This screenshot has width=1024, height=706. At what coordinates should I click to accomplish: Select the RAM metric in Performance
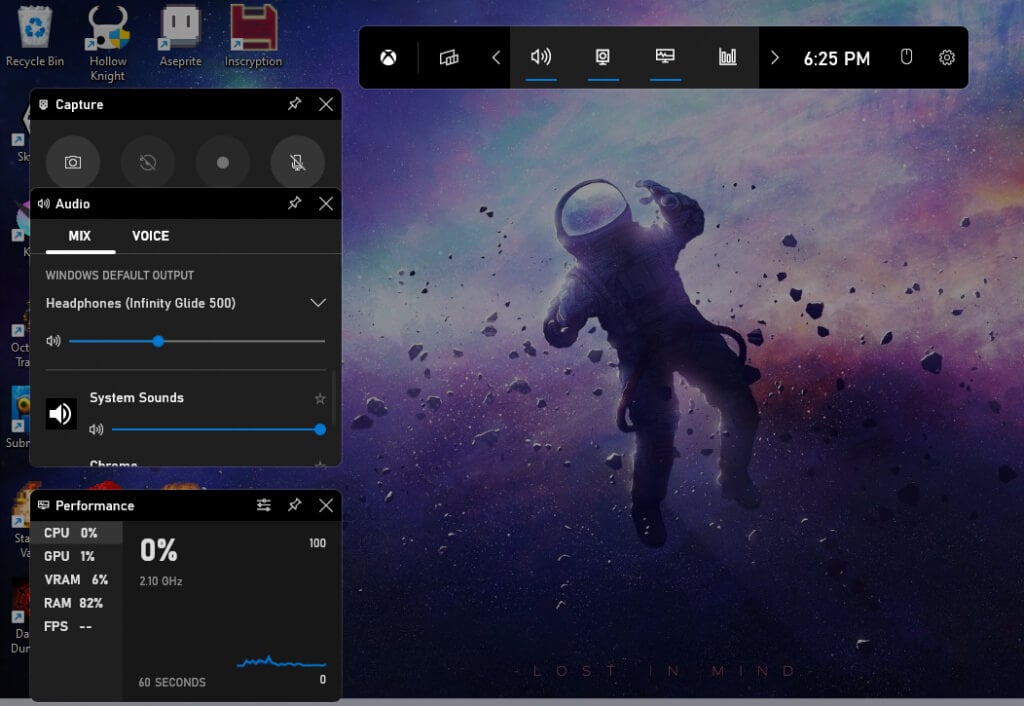[74, 603]
